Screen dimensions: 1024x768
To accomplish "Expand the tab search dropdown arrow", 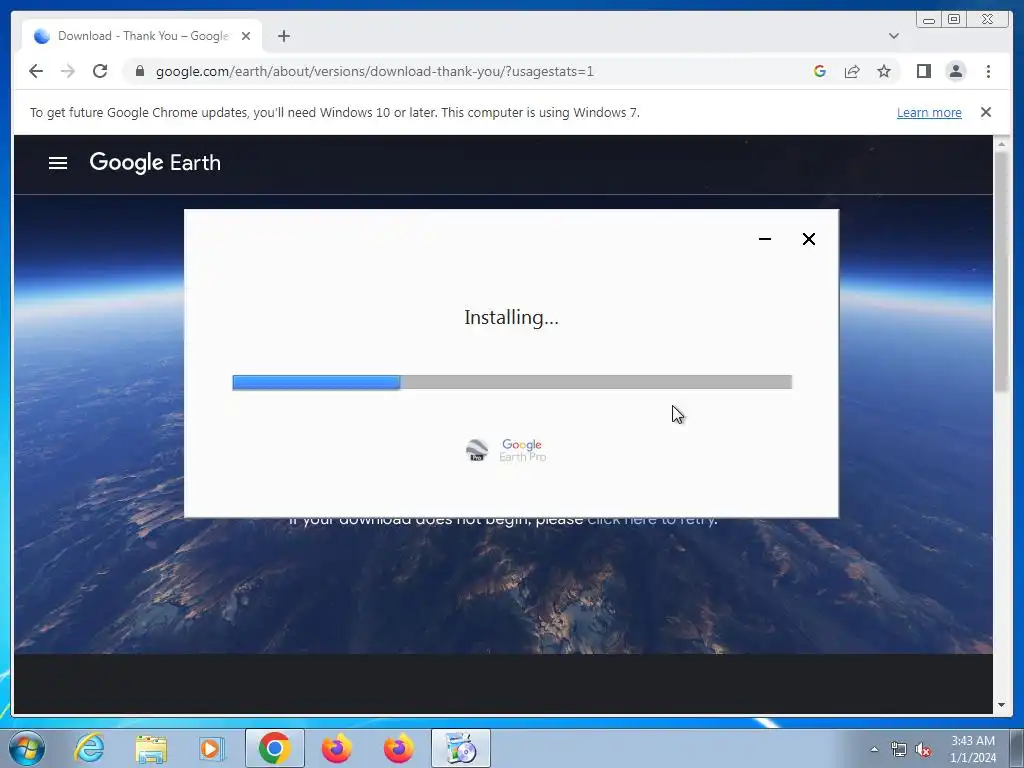I will 894,36.
